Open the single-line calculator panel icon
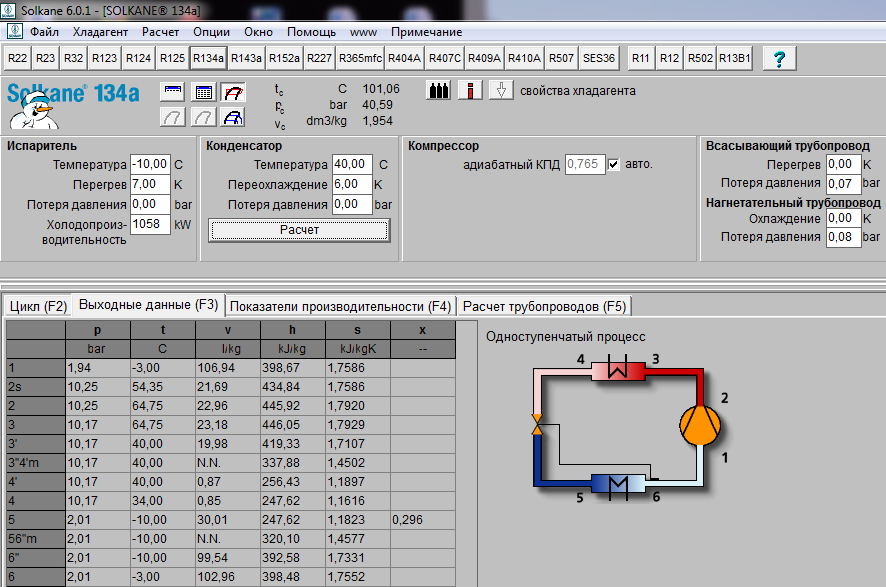 pos(172,91)
